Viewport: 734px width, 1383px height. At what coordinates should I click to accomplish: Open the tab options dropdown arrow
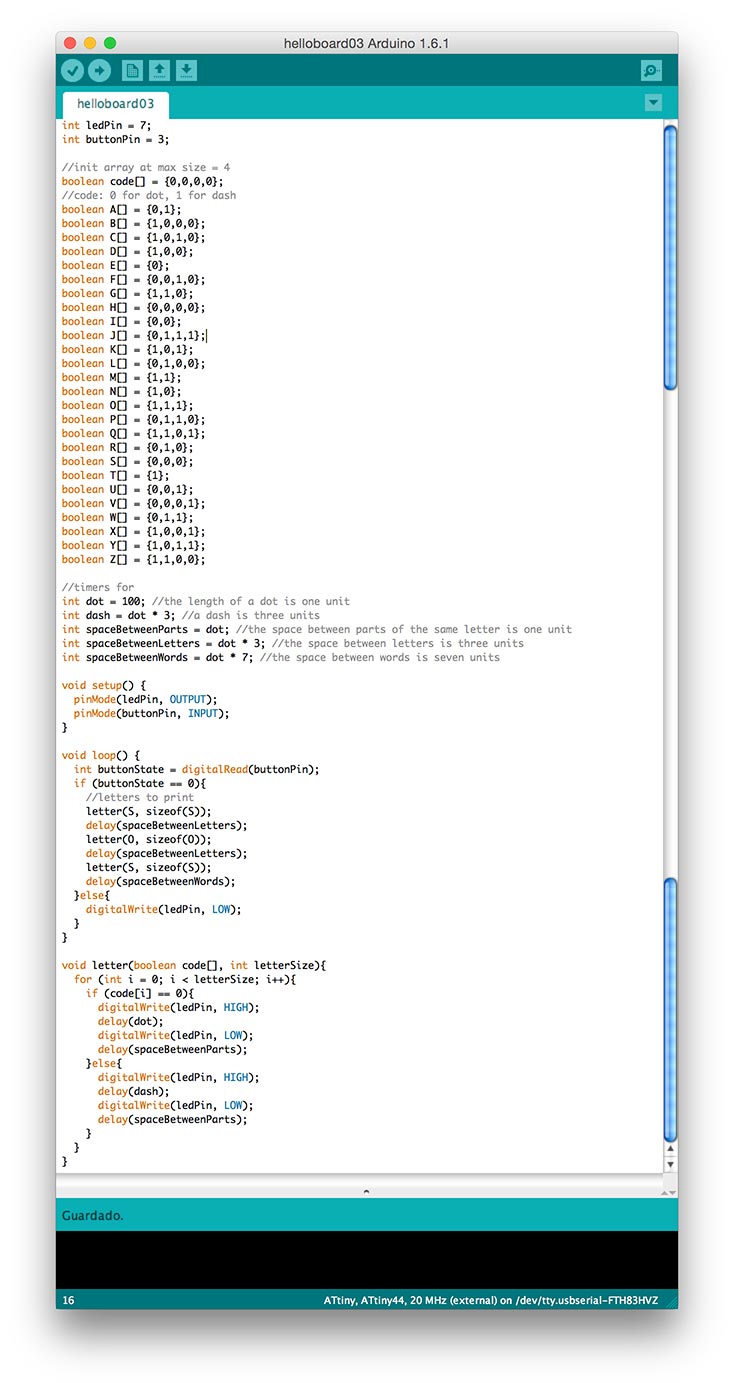pyautogui.click(x=653, y=102)
